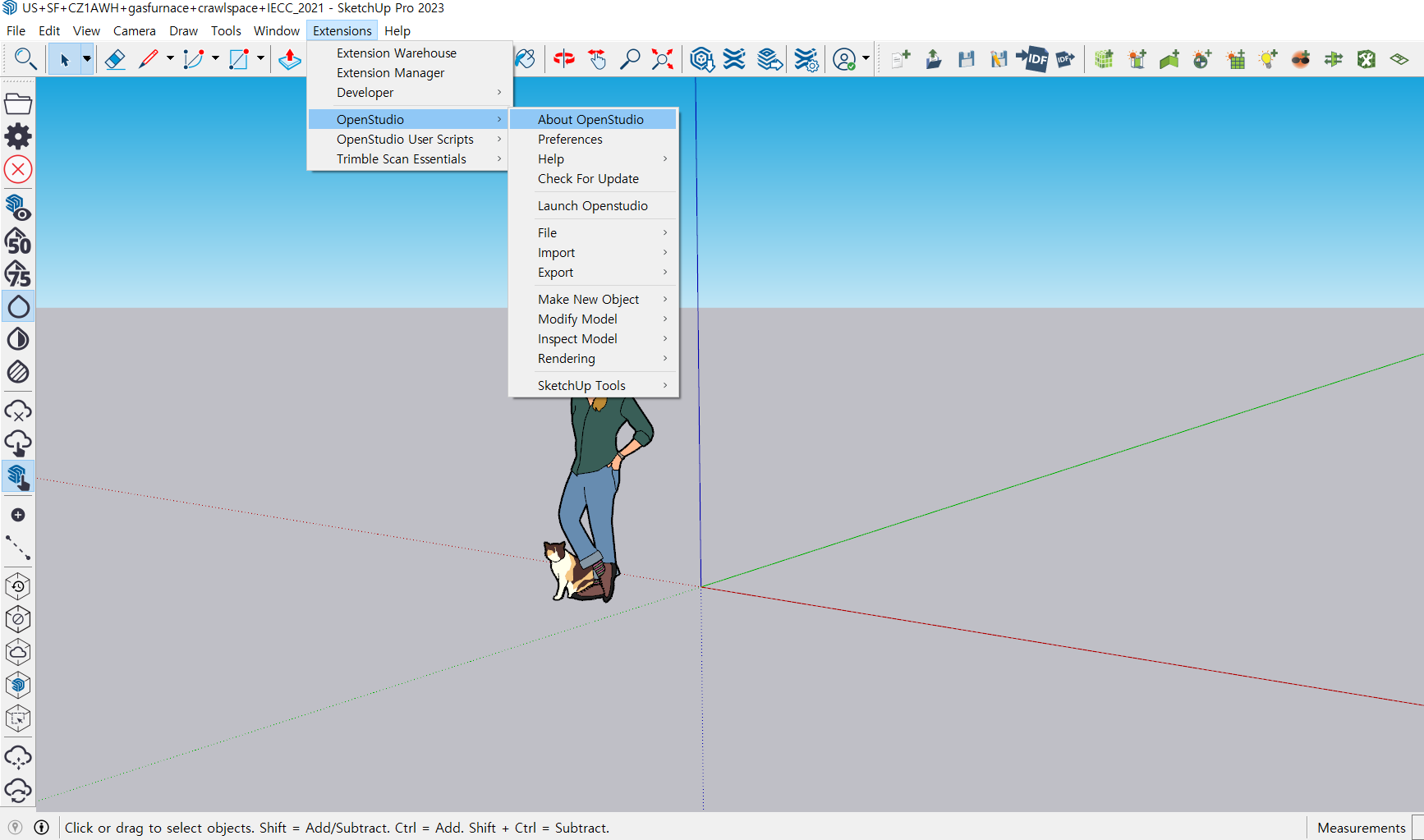This screenshot has height=840, width=1424.
Task: Choose Preferences in OpenStudio submenu
Action: tap(593, 140)
